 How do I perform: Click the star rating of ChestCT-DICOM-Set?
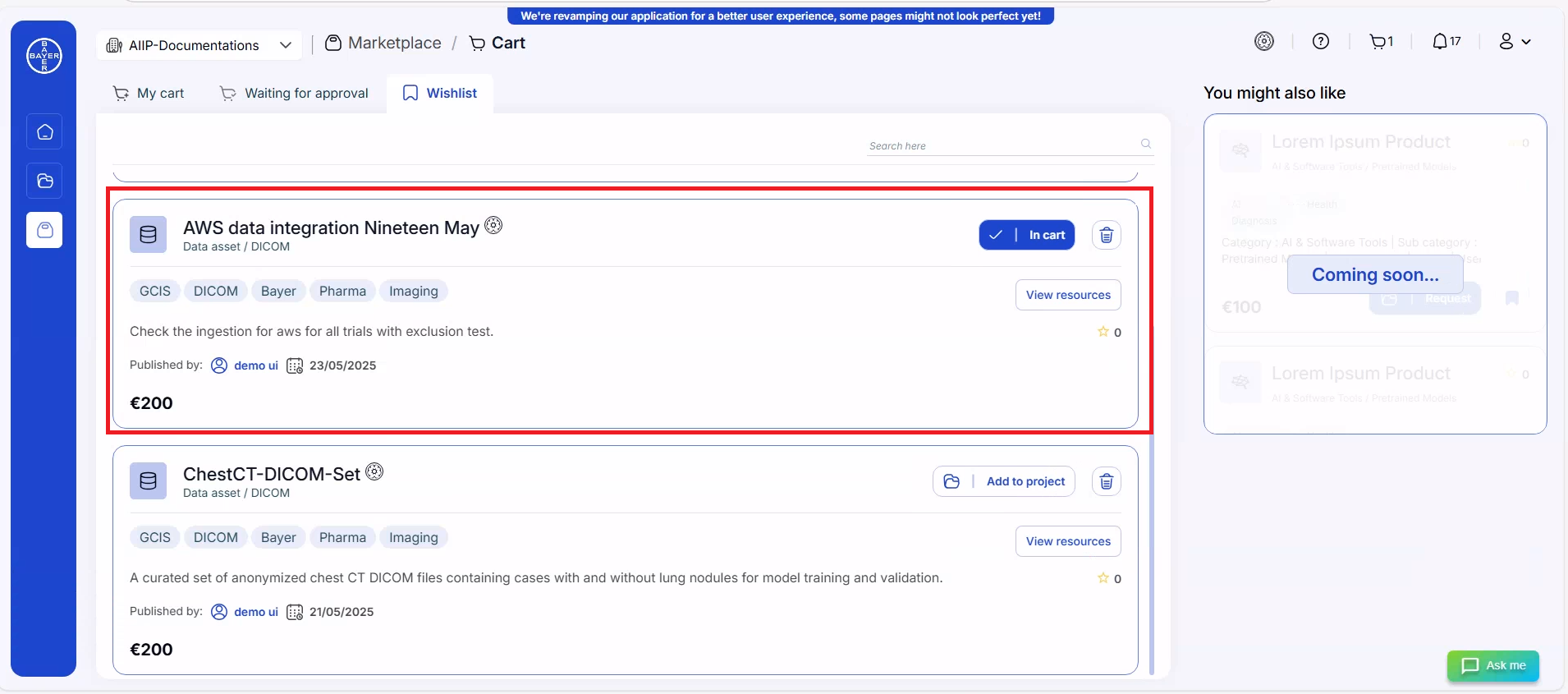coord(1109,578)
